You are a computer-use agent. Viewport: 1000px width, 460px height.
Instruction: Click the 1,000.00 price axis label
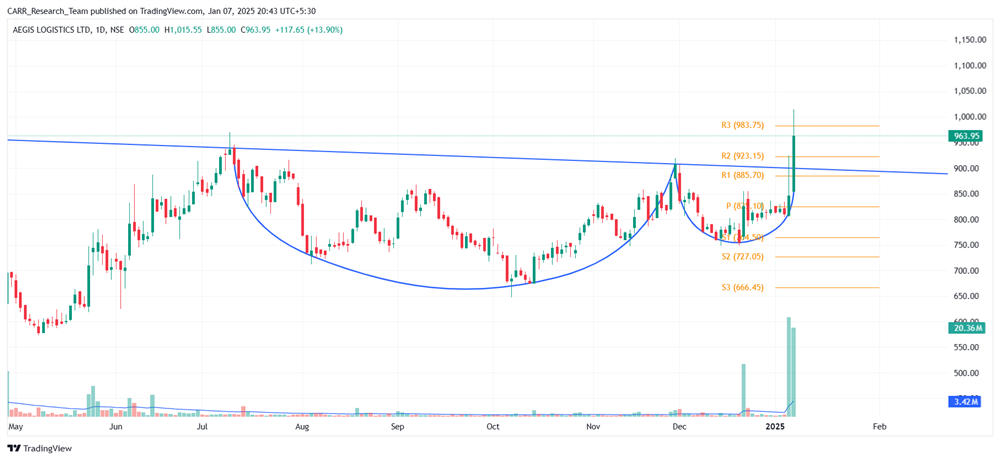pos(969,117)
